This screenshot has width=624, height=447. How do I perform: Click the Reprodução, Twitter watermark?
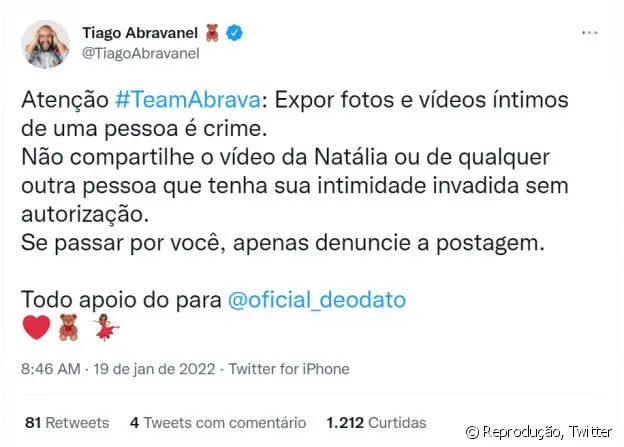[x=538, y=431]
